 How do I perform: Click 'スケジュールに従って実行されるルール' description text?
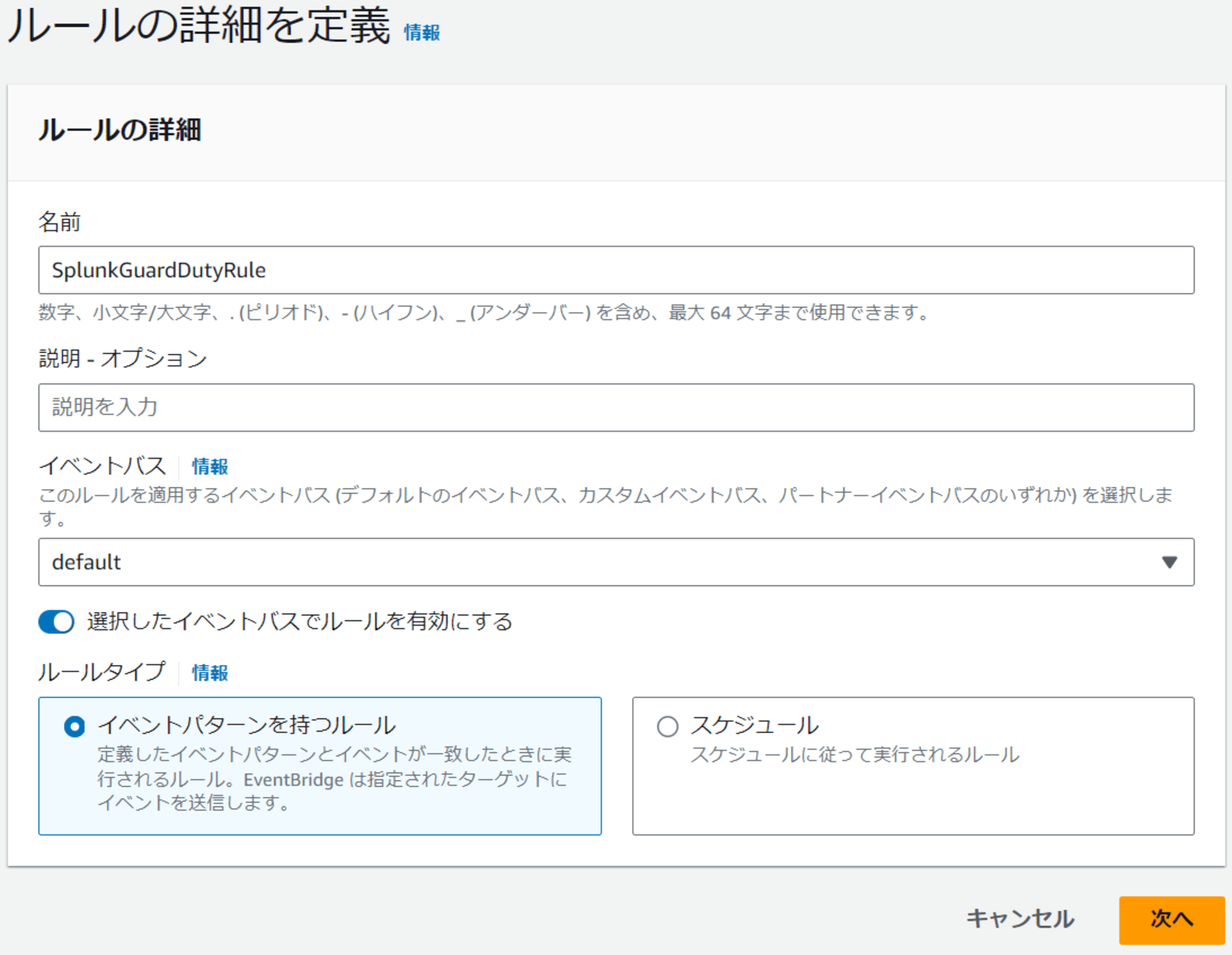855,755
